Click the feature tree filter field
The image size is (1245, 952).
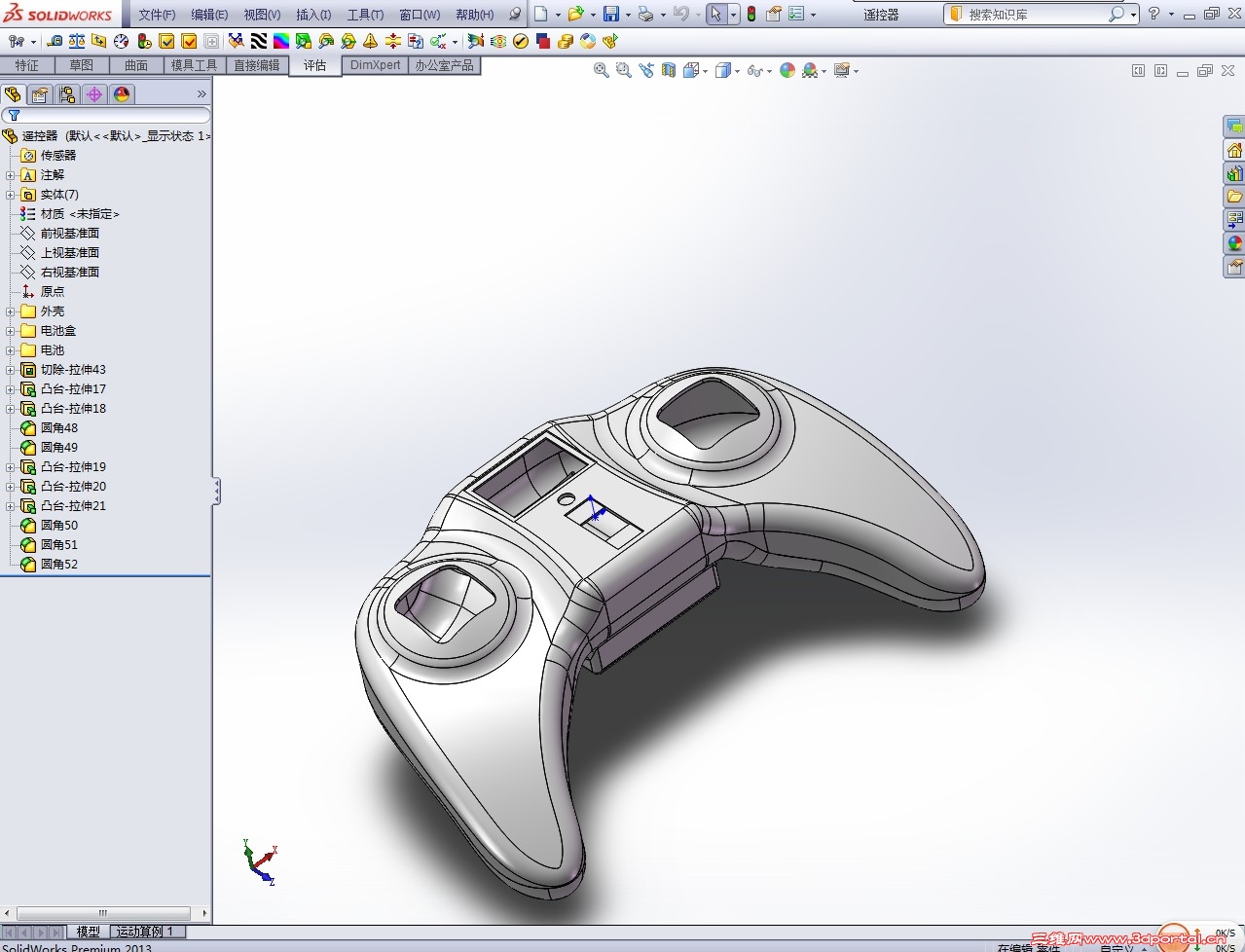[x=106, y=115]
